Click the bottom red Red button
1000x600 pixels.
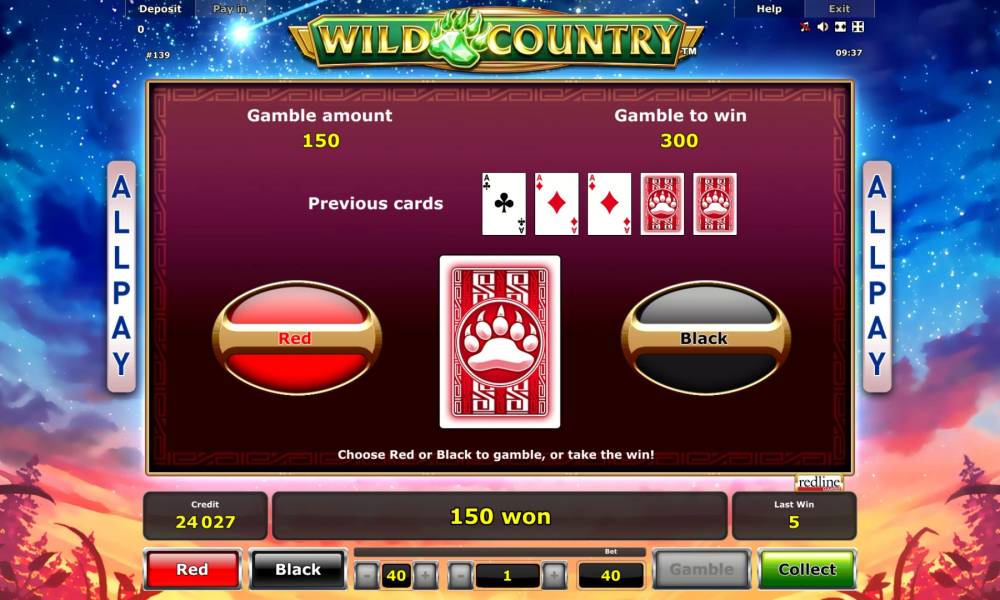pyautogui.click(x=192, y=569)
